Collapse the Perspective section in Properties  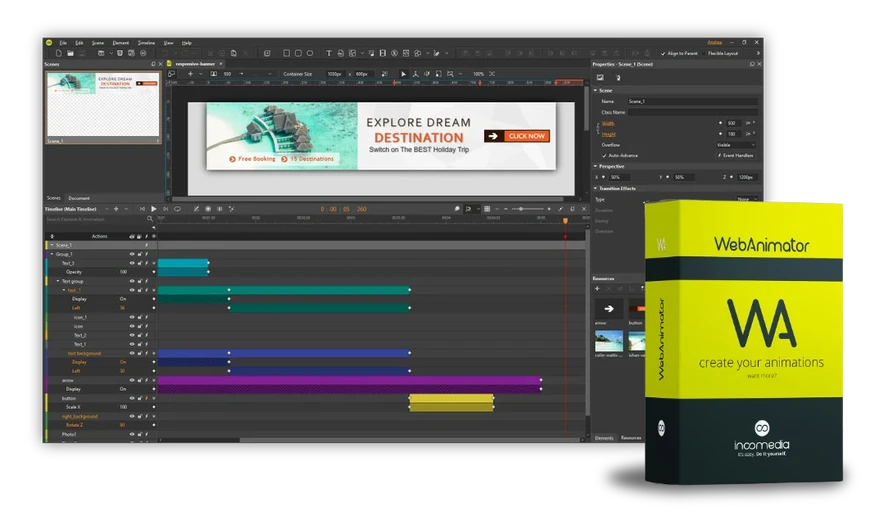596,166
